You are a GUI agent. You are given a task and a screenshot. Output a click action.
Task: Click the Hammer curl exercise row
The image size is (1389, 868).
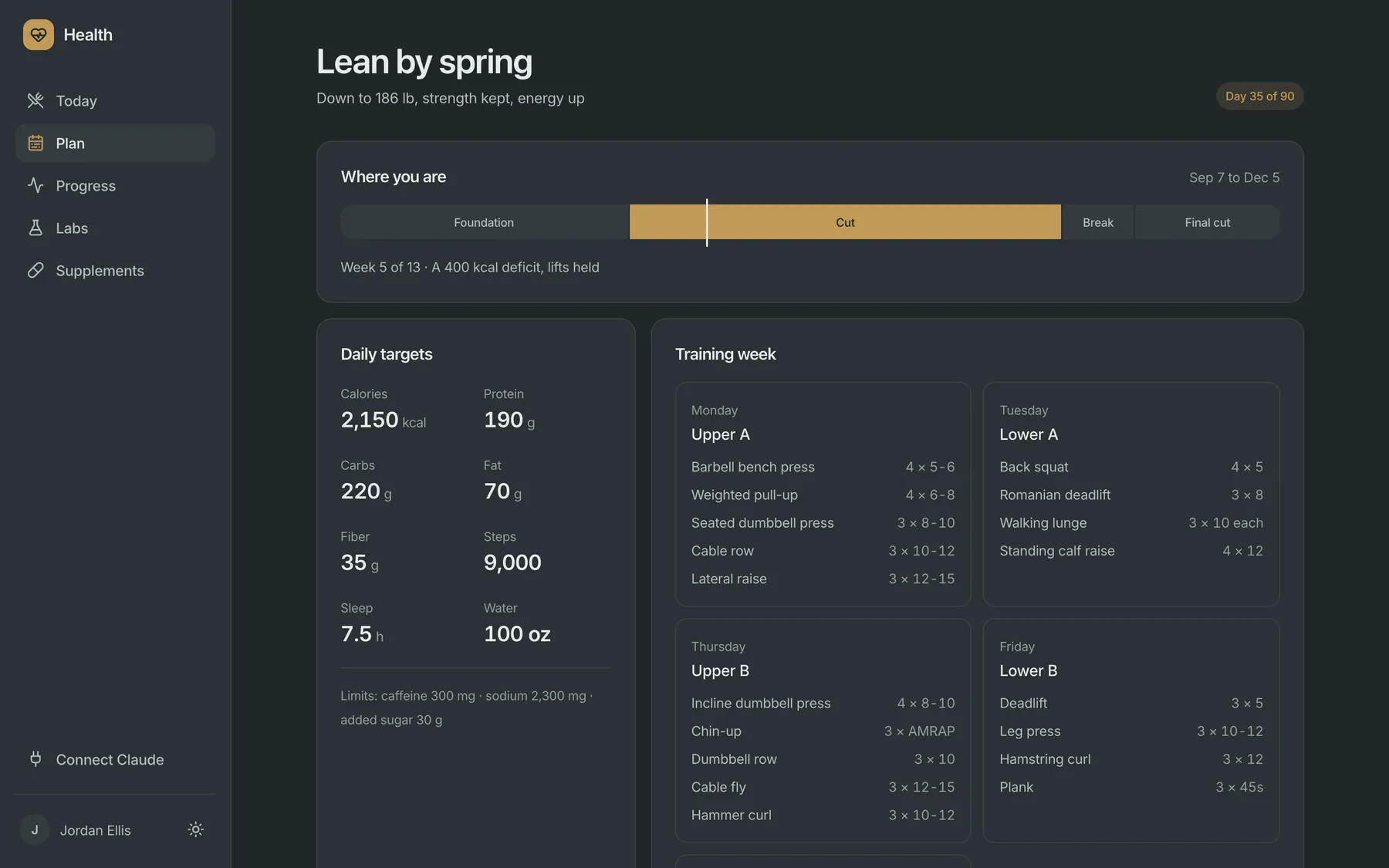(823, 815)
